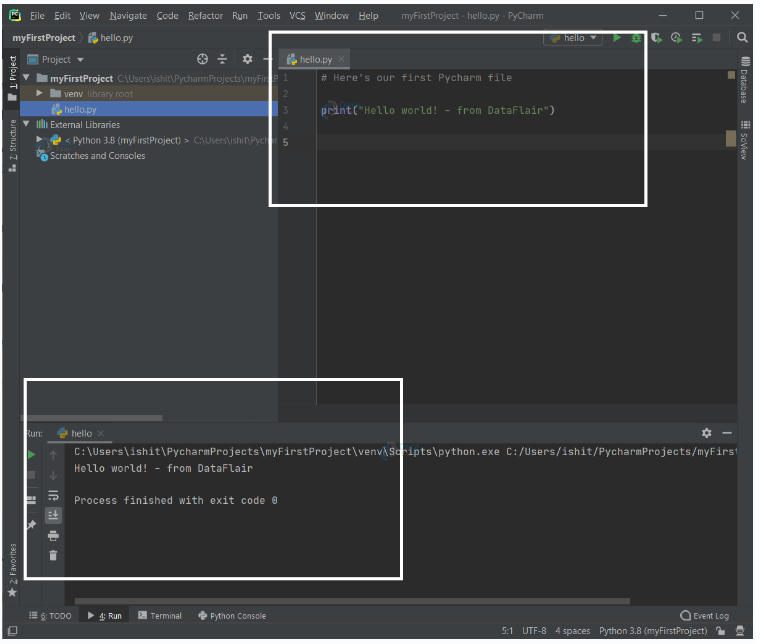769x644 pixels.
Task: Pin the Run tab with pin icon
Action: (x=31, y=525)
